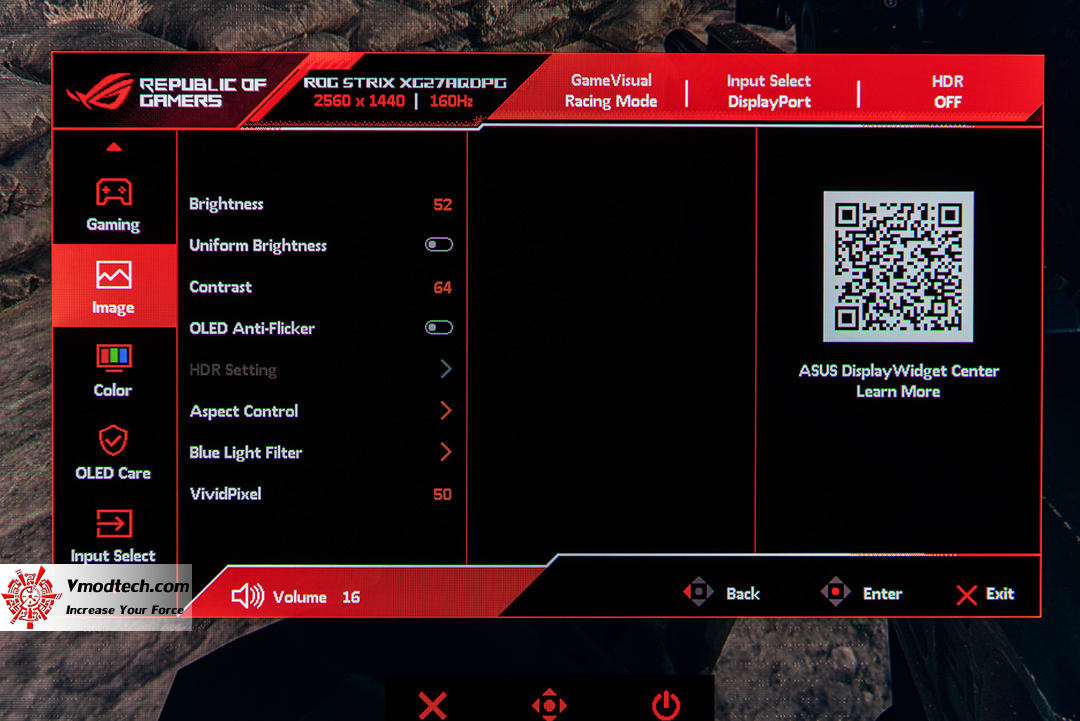This screenshot has height=721, width=1080.
Task: Select the Aspect Control label
Action: (x=244, y=411)
